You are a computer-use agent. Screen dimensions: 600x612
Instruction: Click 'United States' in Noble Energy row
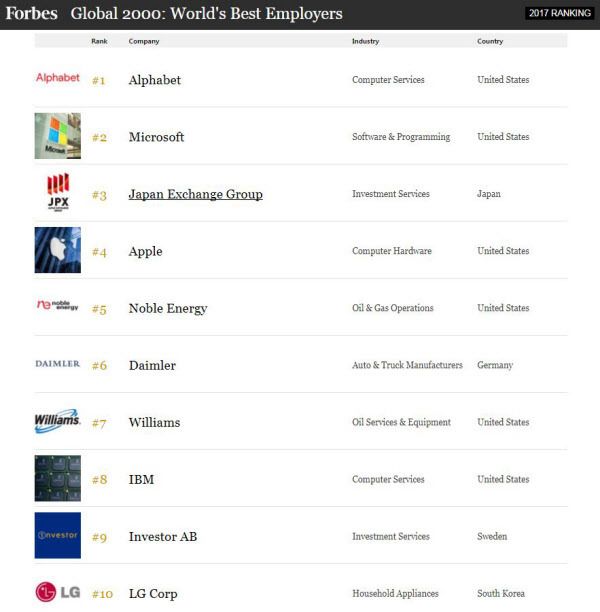503,308
